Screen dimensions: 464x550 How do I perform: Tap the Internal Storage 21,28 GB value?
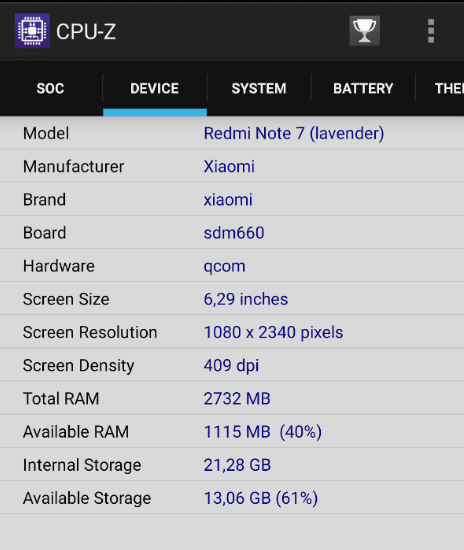click(237, 465)
